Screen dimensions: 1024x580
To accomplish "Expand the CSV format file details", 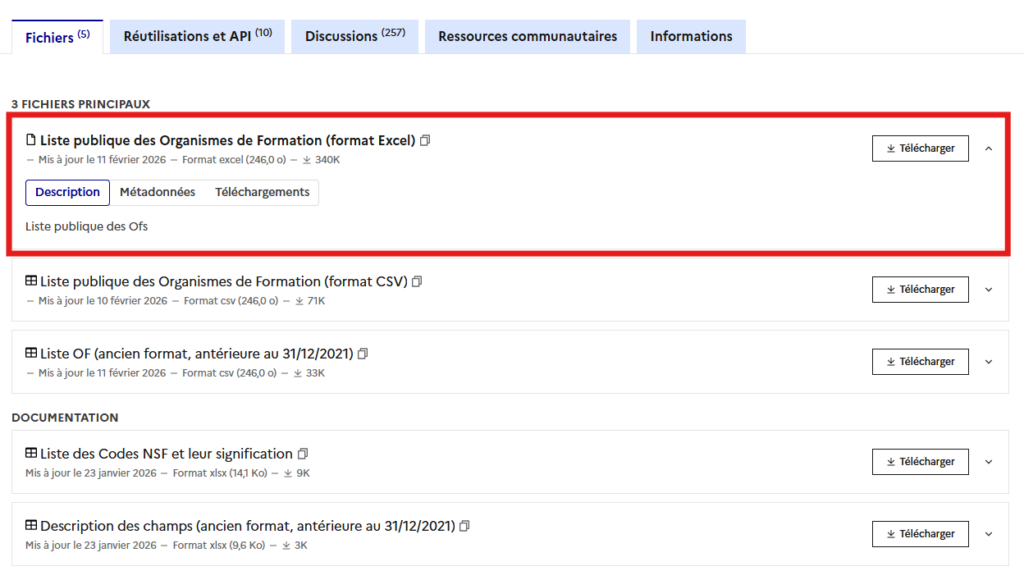I will click(988, 290).
